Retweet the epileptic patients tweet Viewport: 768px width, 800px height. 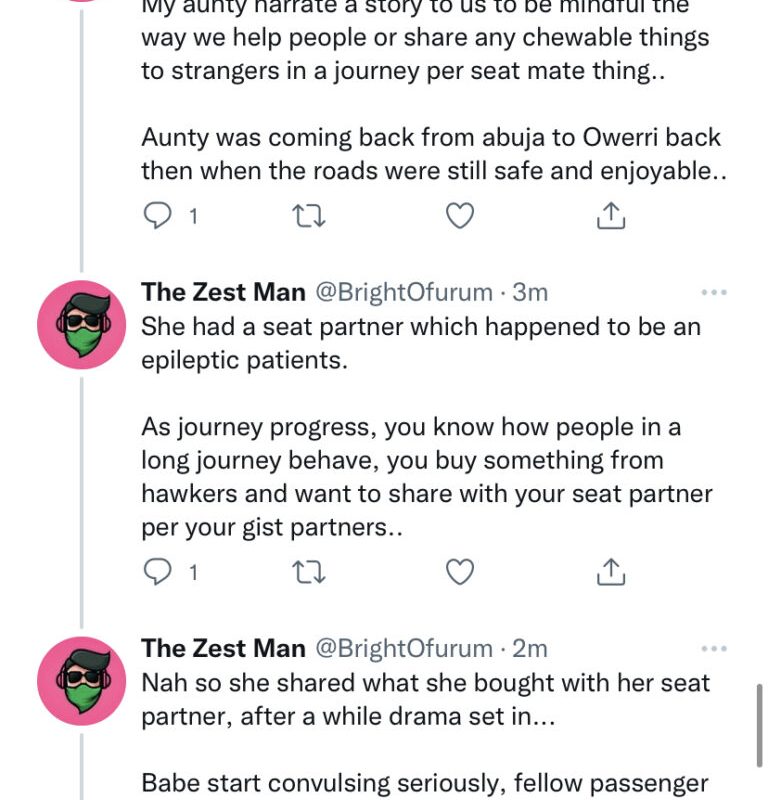tap(309, 572)
